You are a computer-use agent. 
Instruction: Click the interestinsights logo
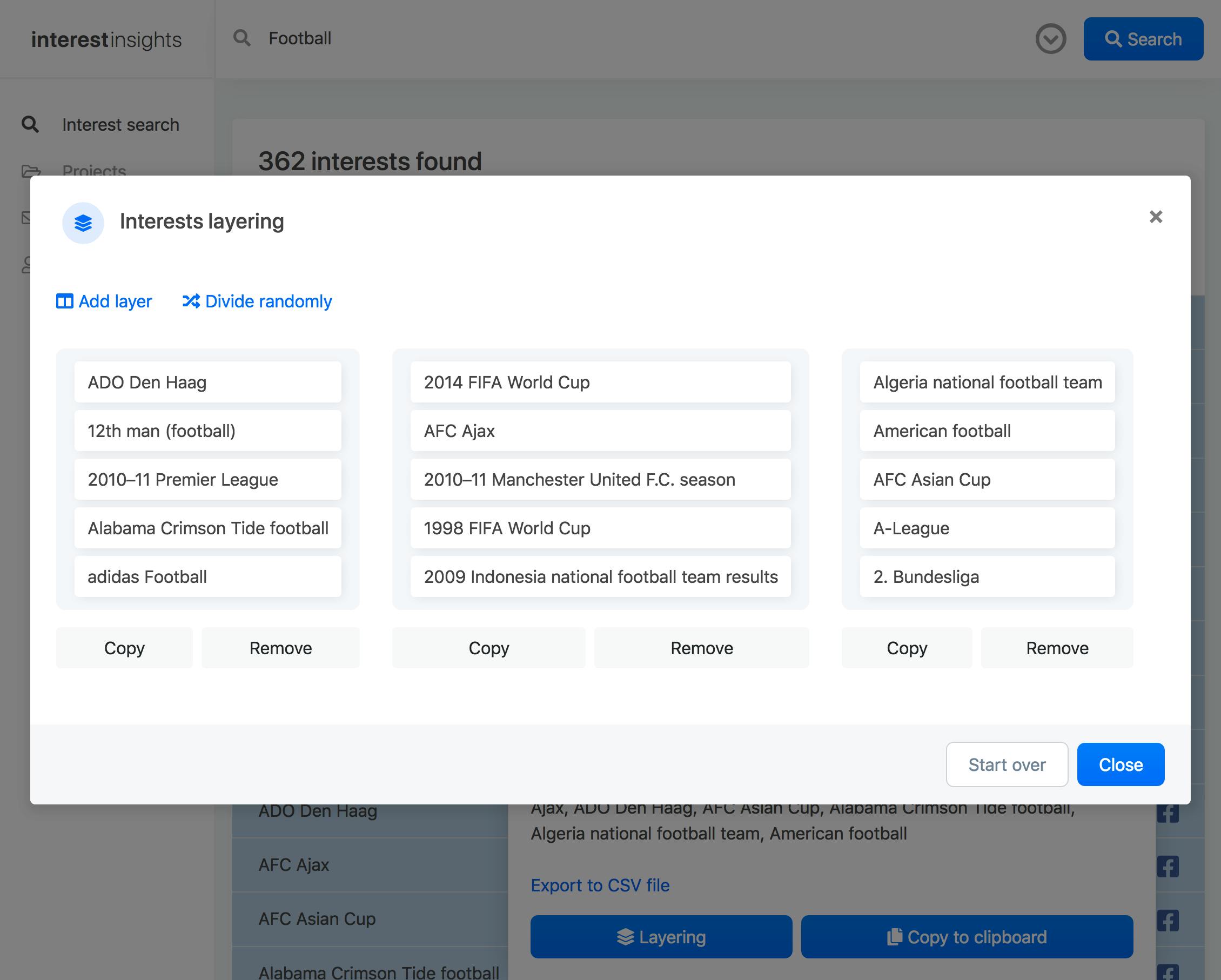point(106,39)
